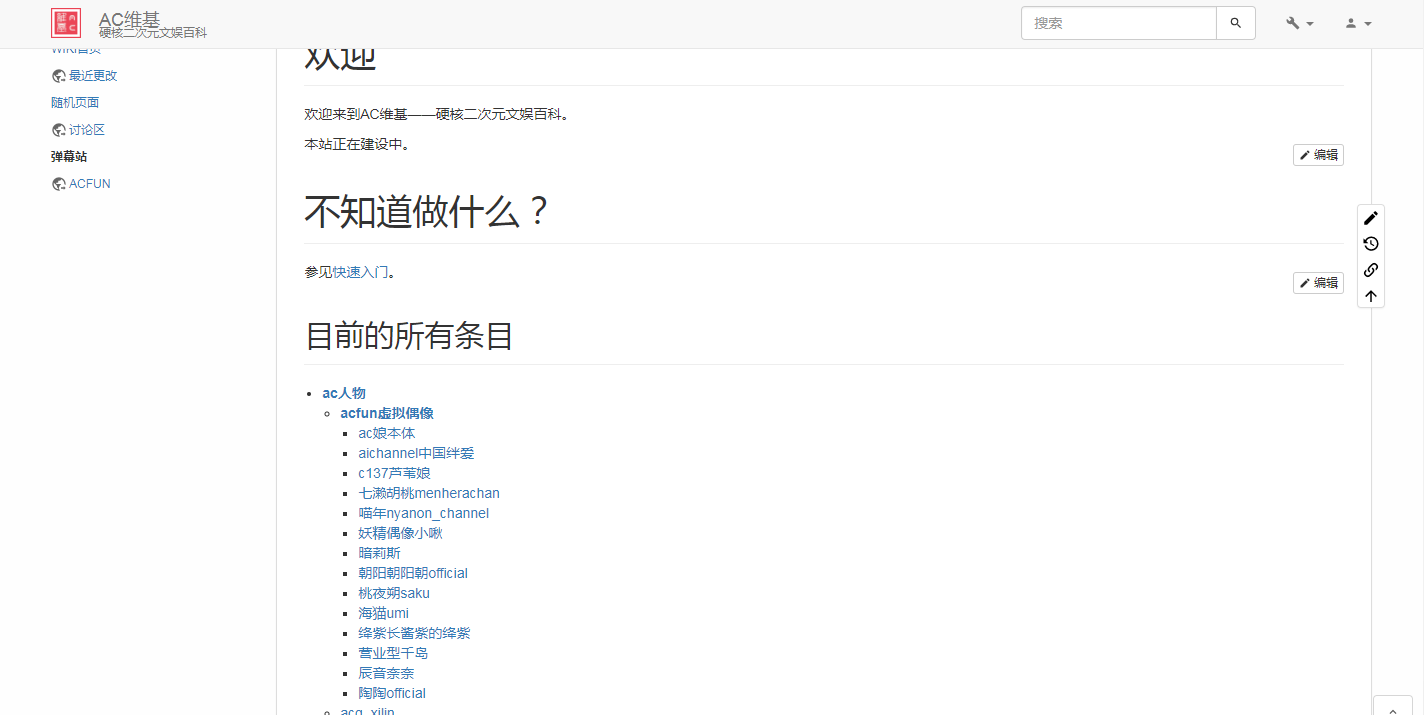The width and height of the screenshot is (1424, 715).
Task: Follow the 快速入门 link
Action: point(360,272)
